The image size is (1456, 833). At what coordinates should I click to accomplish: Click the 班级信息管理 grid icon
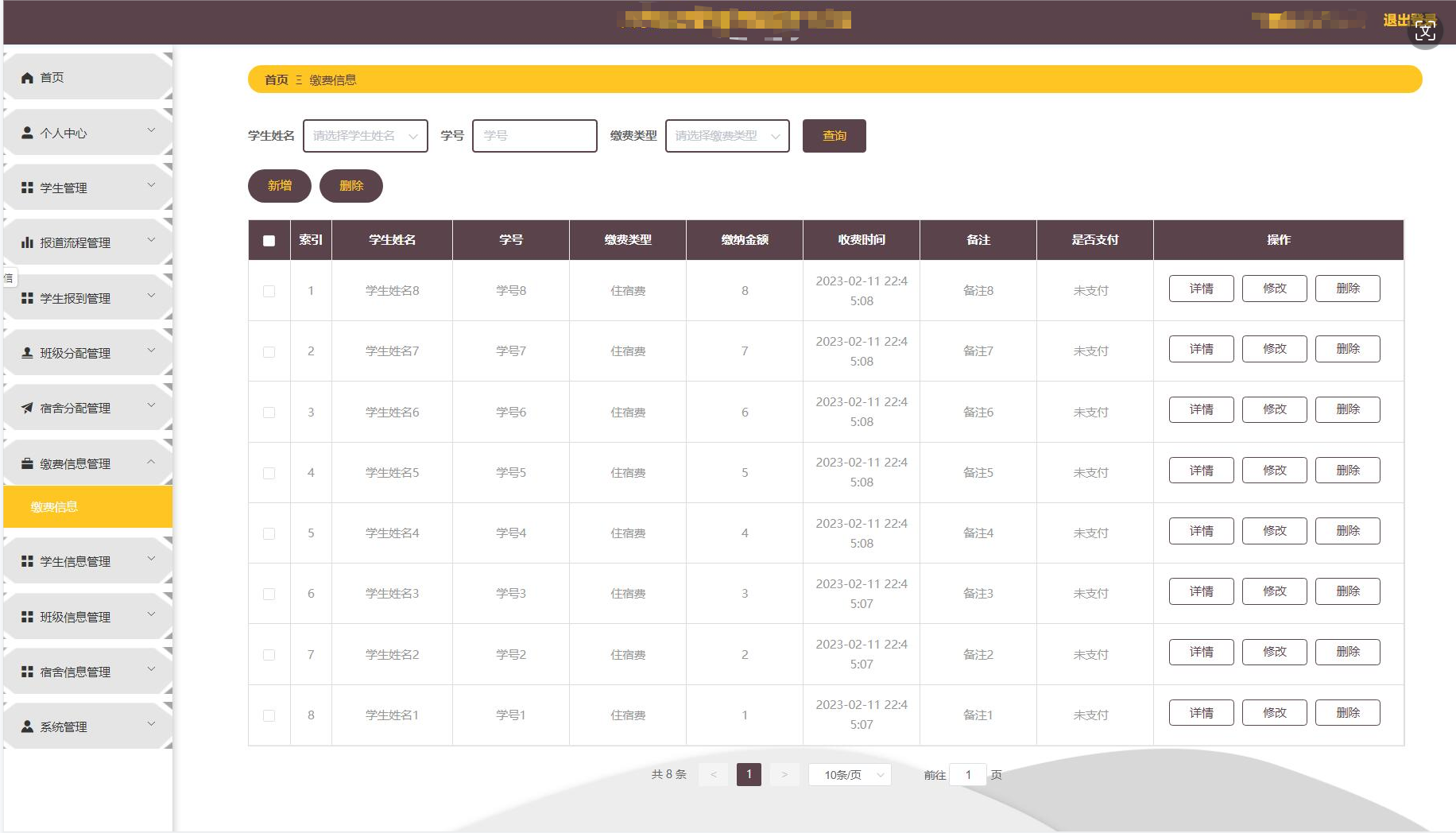coord(27,617)
